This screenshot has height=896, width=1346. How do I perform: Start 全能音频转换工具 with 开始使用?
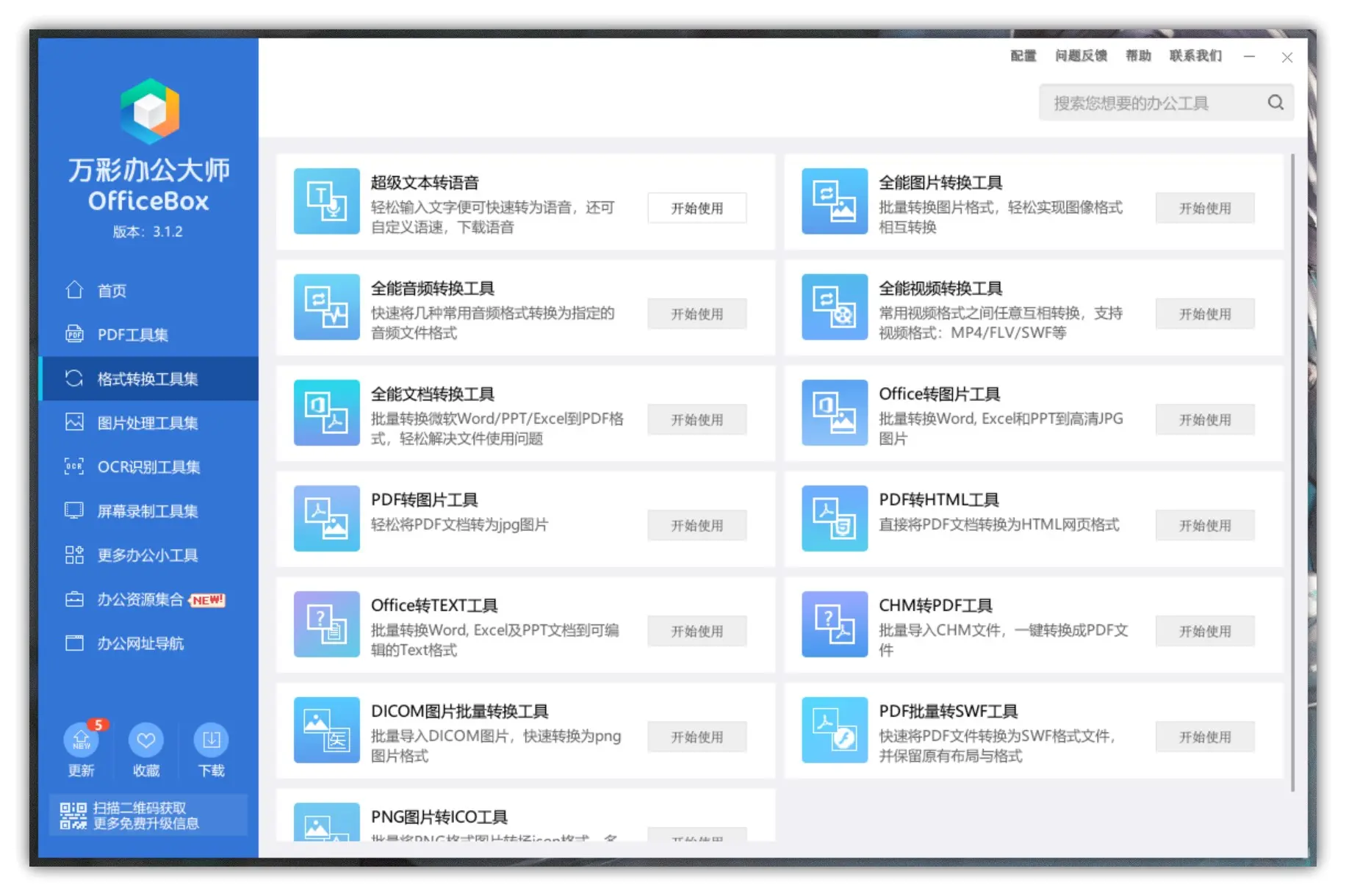pyautogui.click(x=697, y=314)
